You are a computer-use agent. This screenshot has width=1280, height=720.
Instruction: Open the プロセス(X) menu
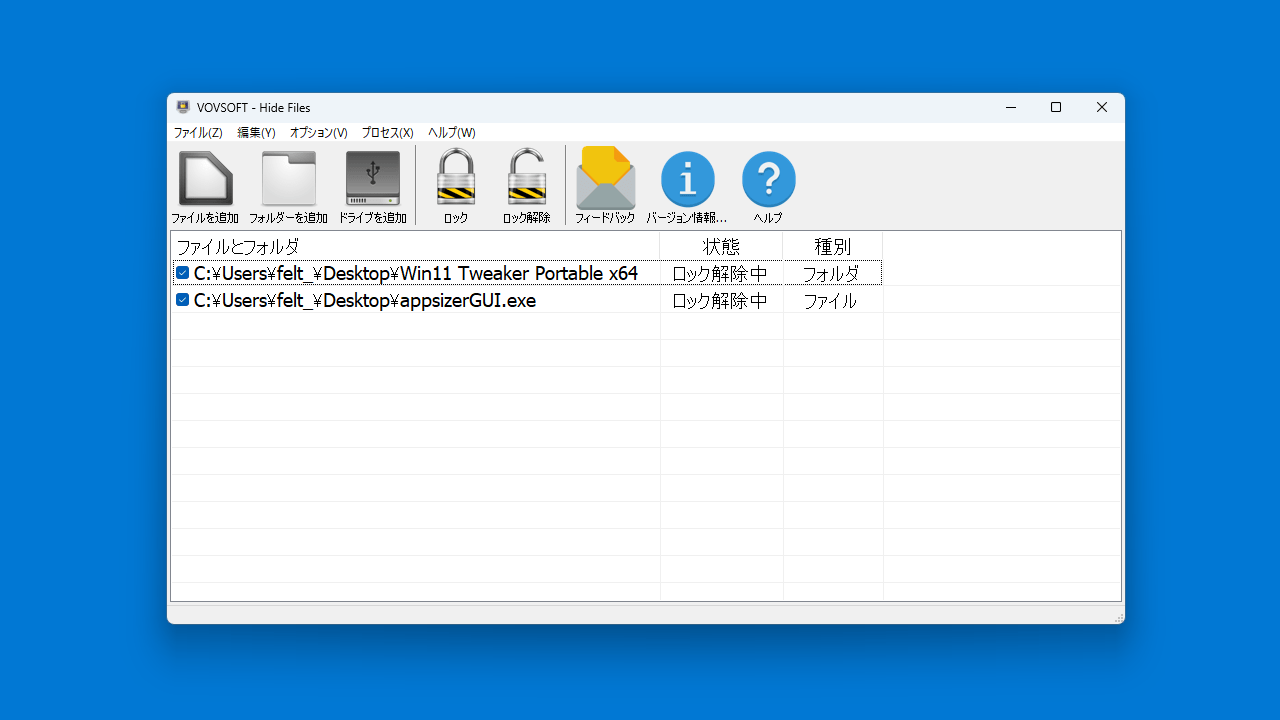(x=387, y=132)
